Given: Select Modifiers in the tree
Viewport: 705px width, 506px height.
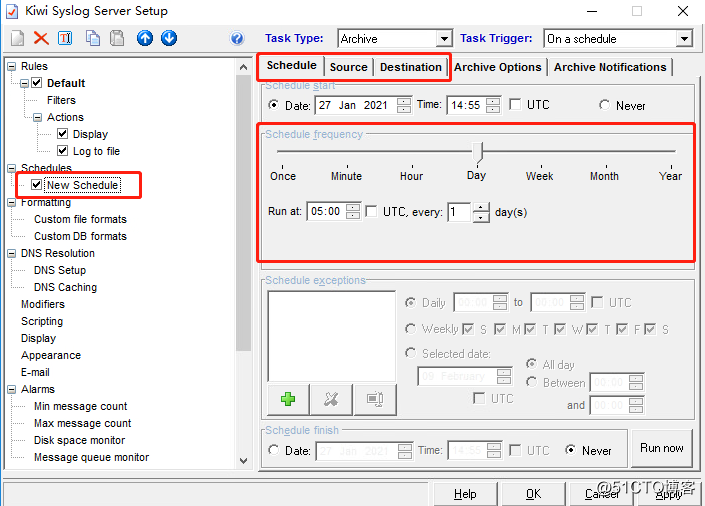Looking at the screenshot, I should pos(43,304).
